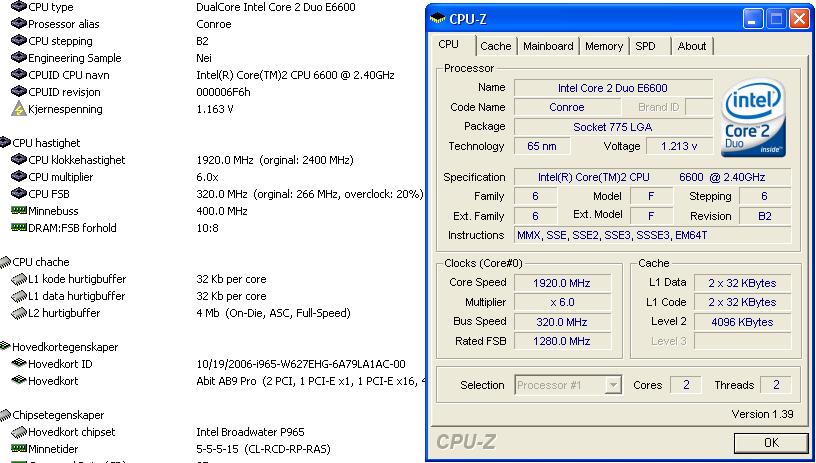Click the warning voltage icon beside Kjernespenning
The width and height of the screenshot is (816, 463).
point(19,109)
